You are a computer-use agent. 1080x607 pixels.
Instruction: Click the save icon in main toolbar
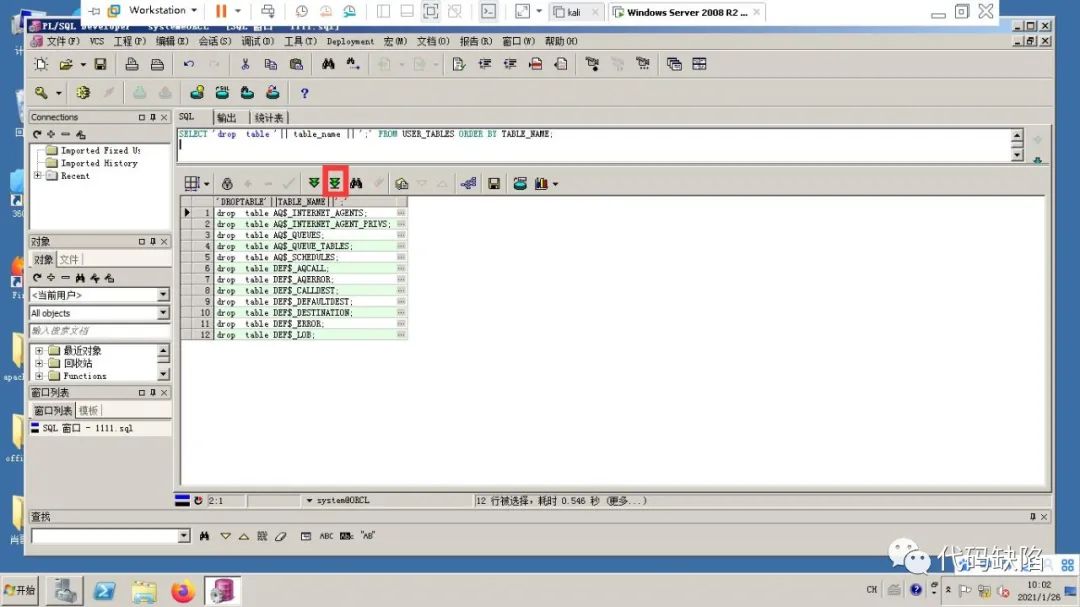tap(100, 64)
